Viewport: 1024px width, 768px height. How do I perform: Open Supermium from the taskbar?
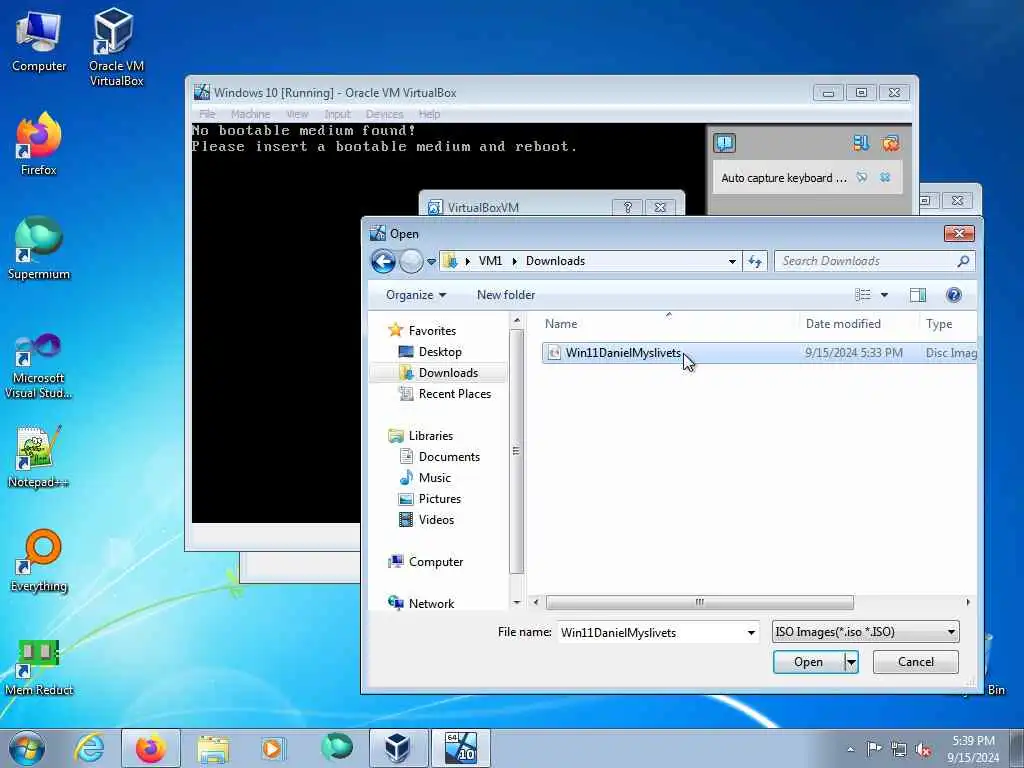pos(337,748)
